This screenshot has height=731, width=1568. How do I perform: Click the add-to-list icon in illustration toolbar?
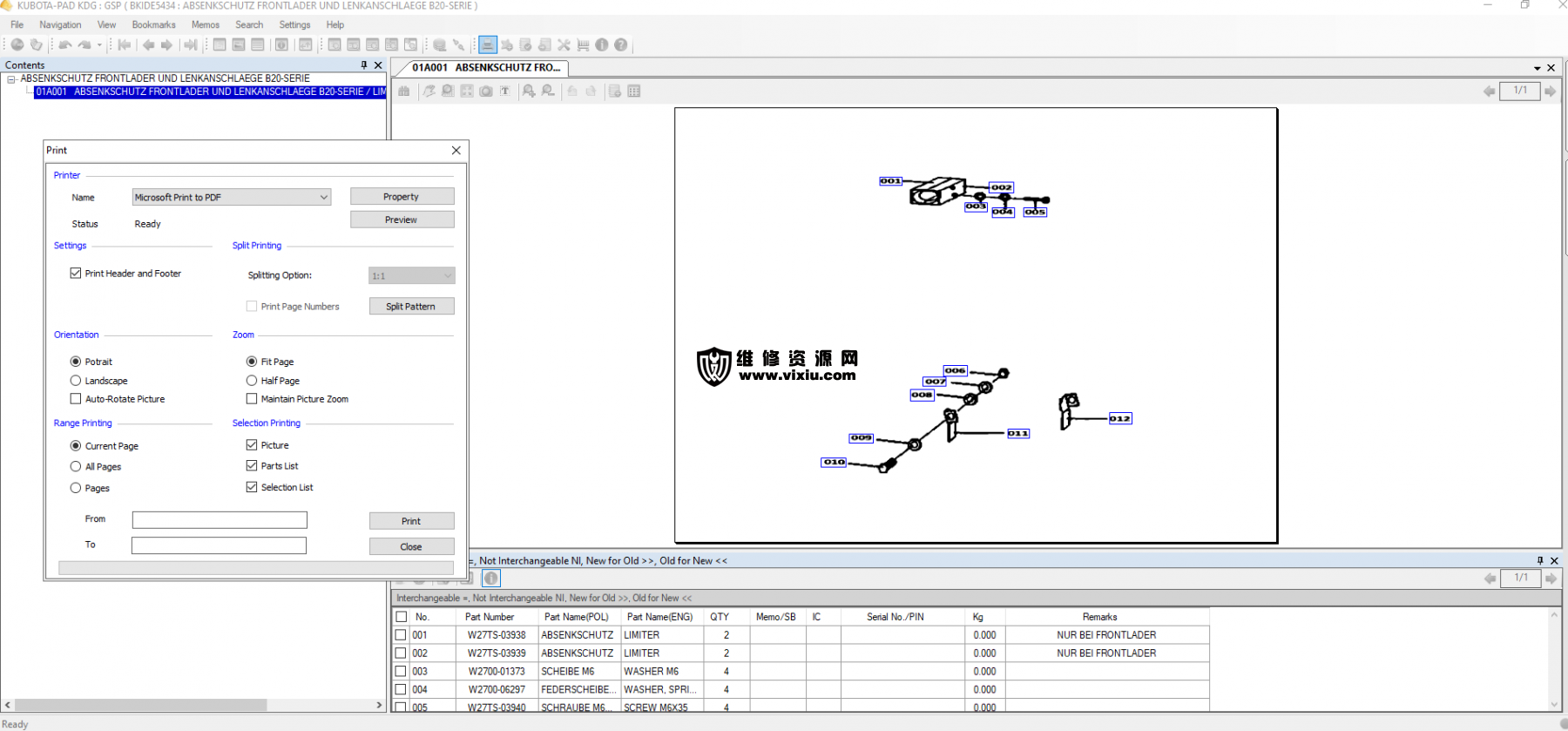[615, 91]
